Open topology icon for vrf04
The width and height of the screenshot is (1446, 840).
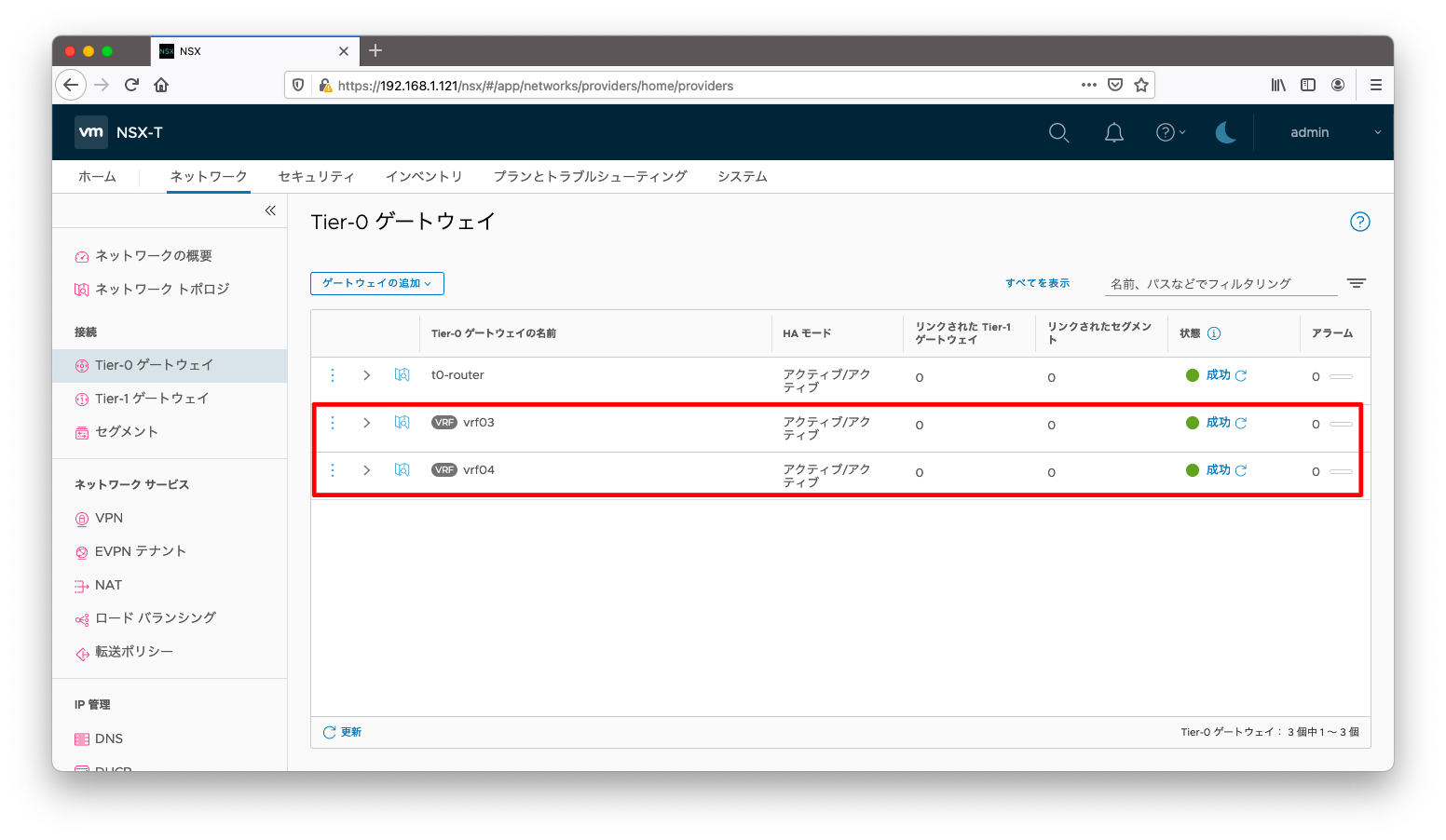click(x=402, y=469)
